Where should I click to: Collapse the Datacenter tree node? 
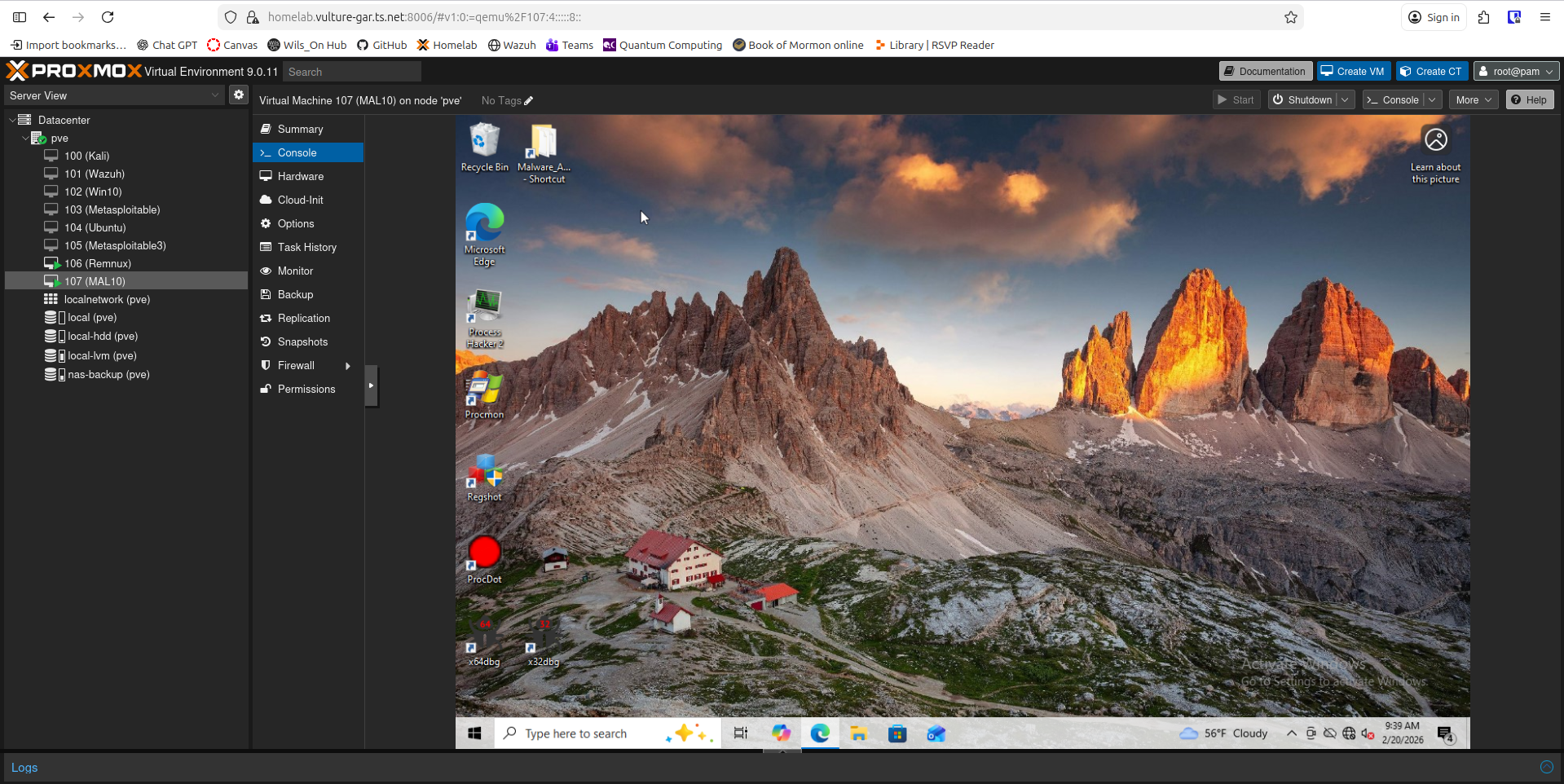pos(12,120)
